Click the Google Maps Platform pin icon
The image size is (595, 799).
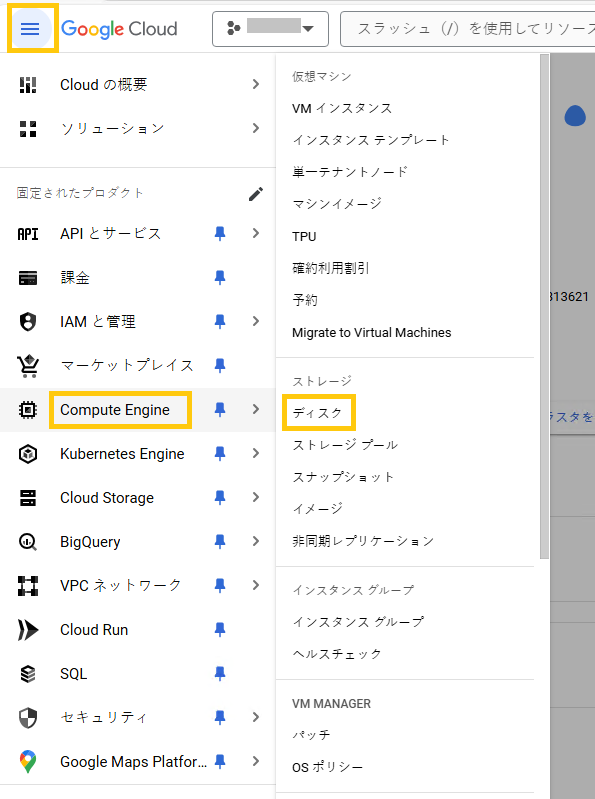tap(28, 762)
